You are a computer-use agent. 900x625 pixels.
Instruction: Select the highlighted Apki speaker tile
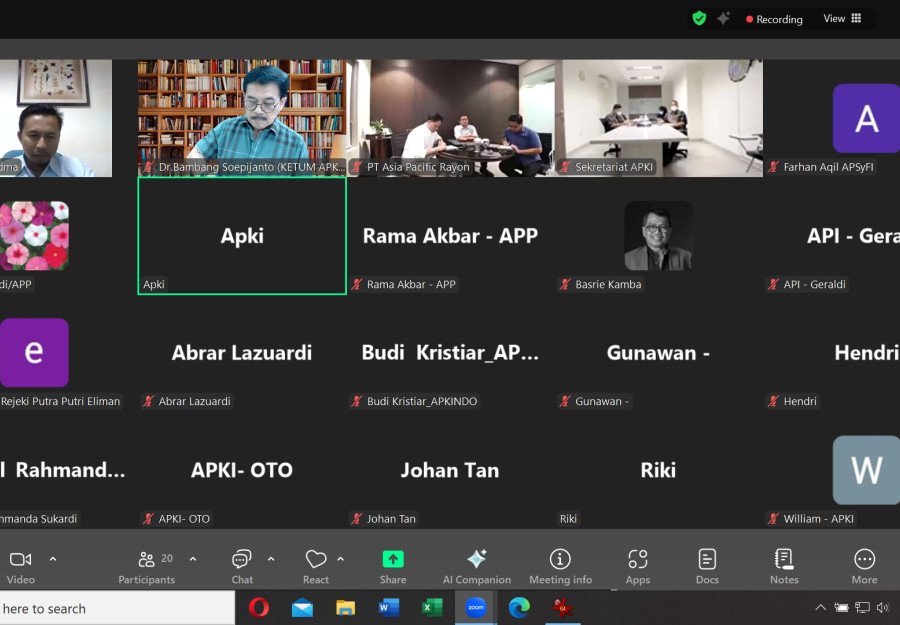pos(242,235)
